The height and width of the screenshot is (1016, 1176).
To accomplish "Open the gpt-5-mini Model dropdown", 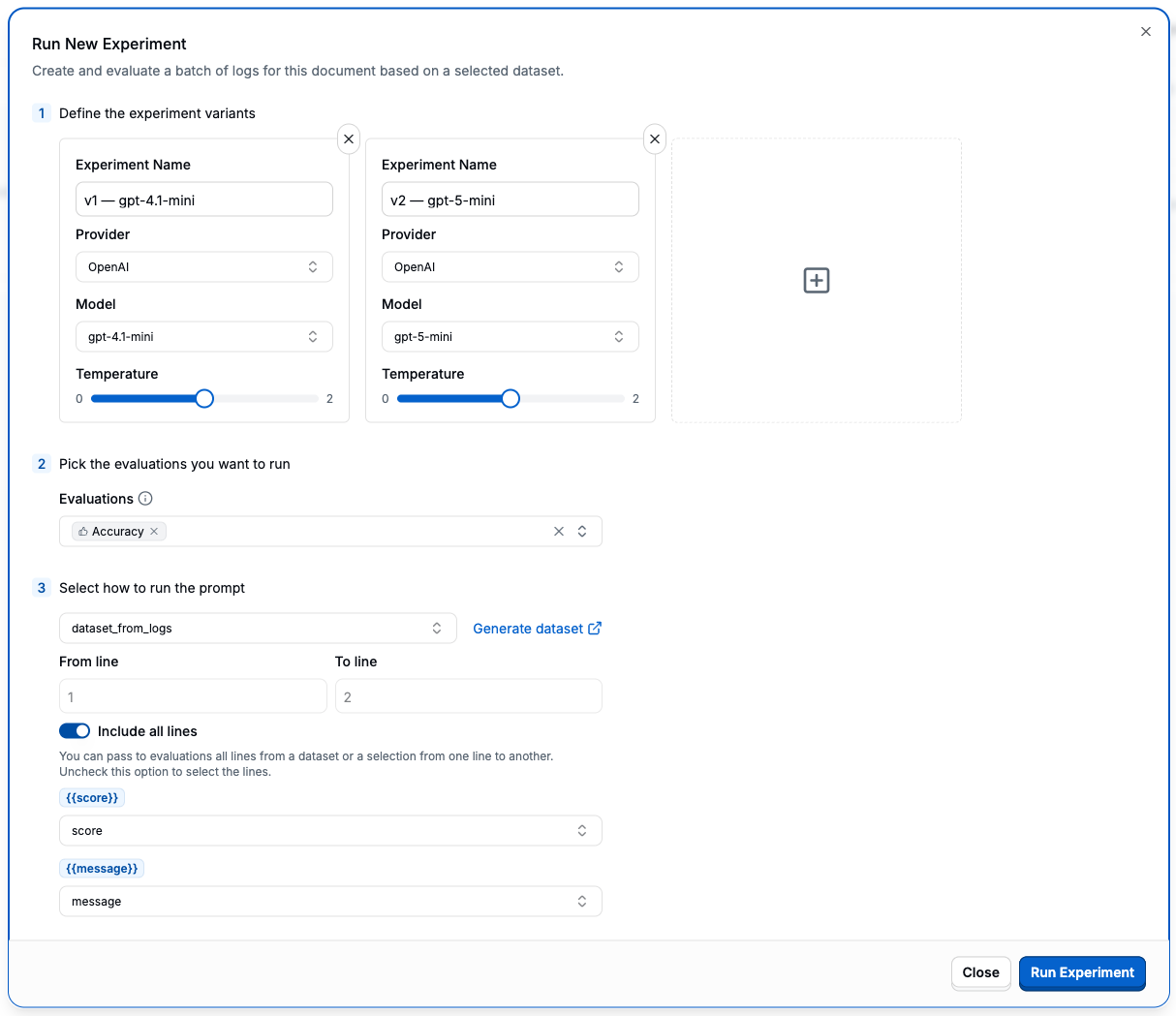I will pyautogui.click(x=510, y=337).
